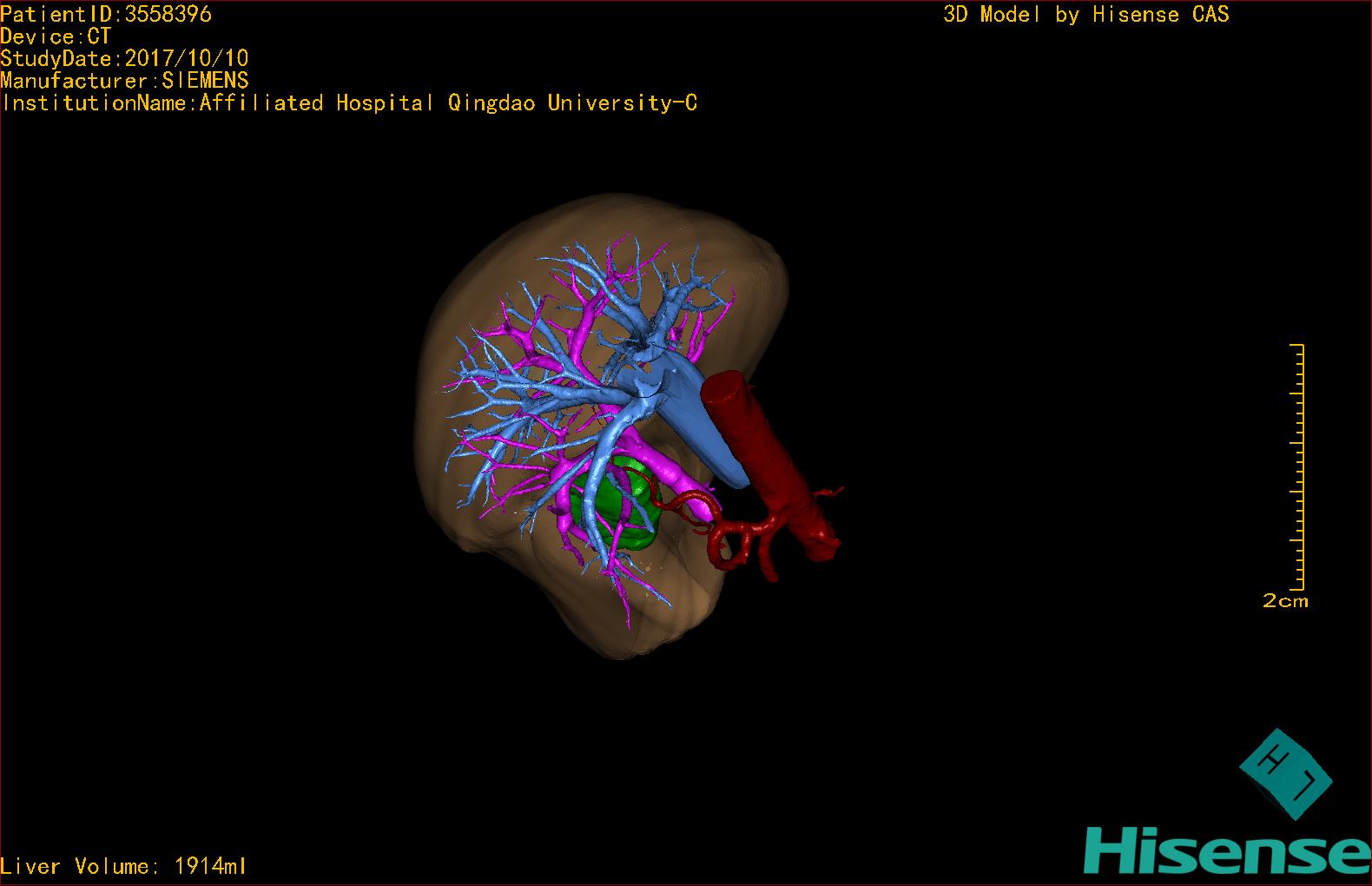The image size is (1372, 886).
Task: Click the StudyDate:2017/10/10 text
Action: 125,58
